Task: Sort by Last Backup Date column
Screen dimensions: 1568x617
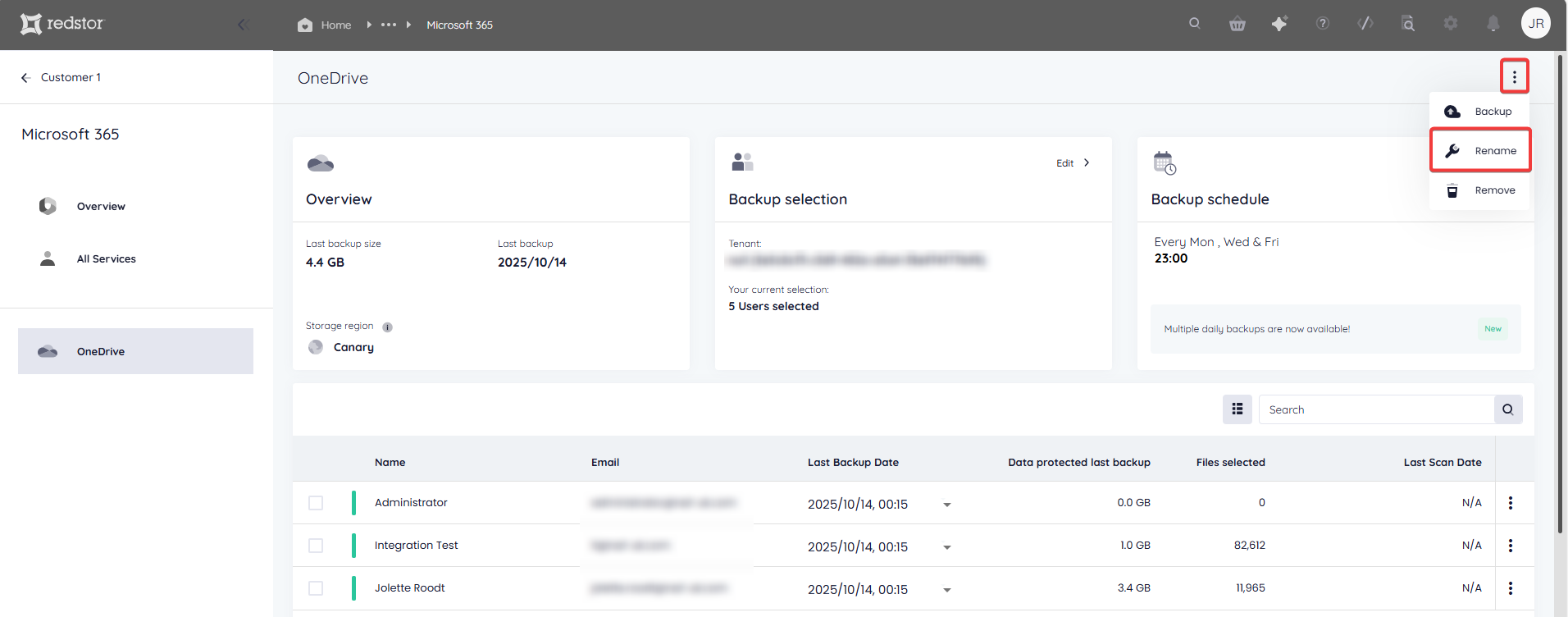Action: click(x=853, y=463)
